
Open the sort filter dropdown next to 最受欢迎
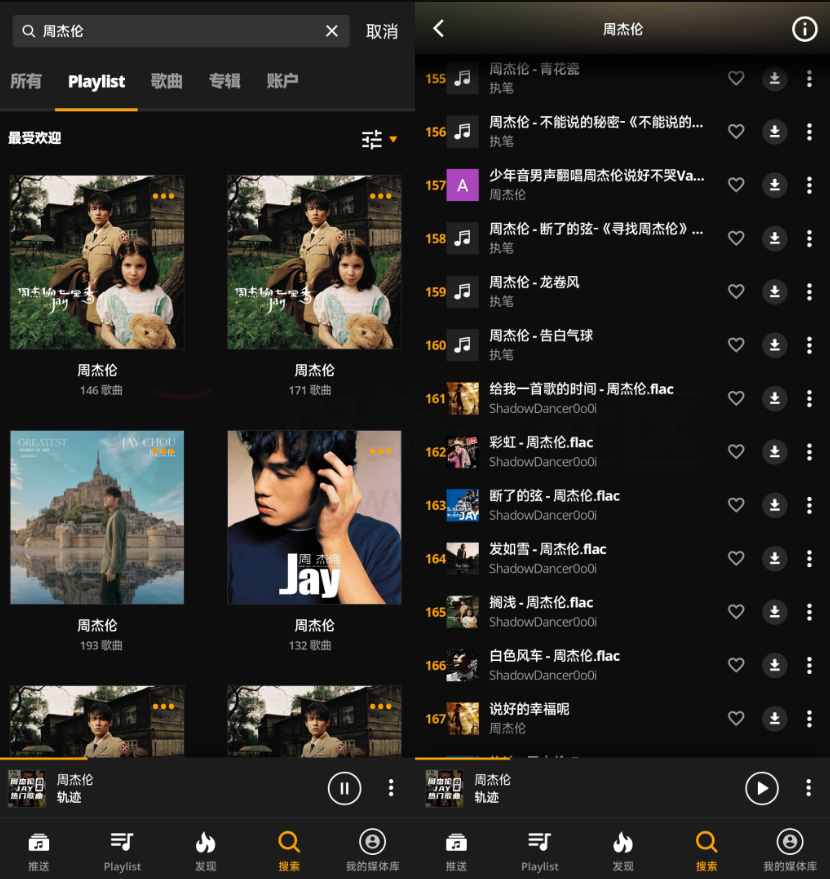tap(379, 139)
